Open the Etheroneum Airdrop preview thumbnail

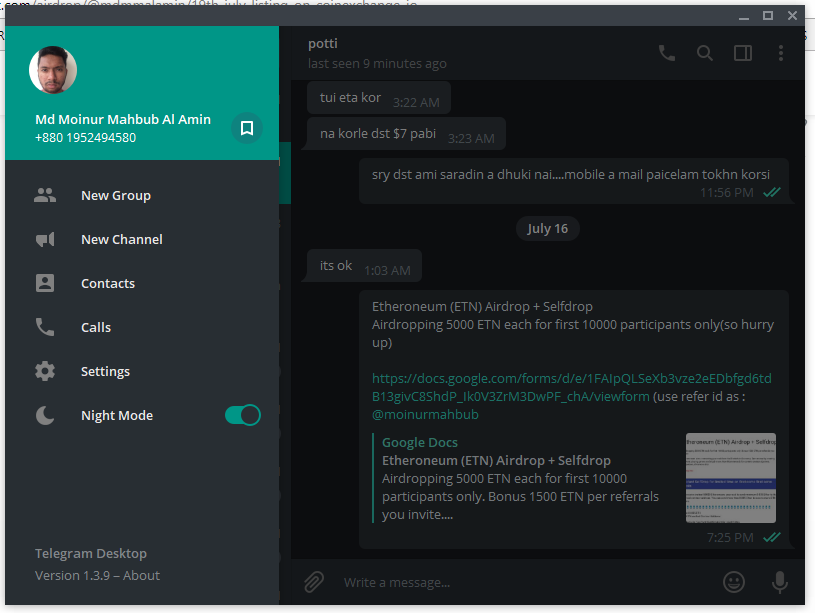pos(731,478)
